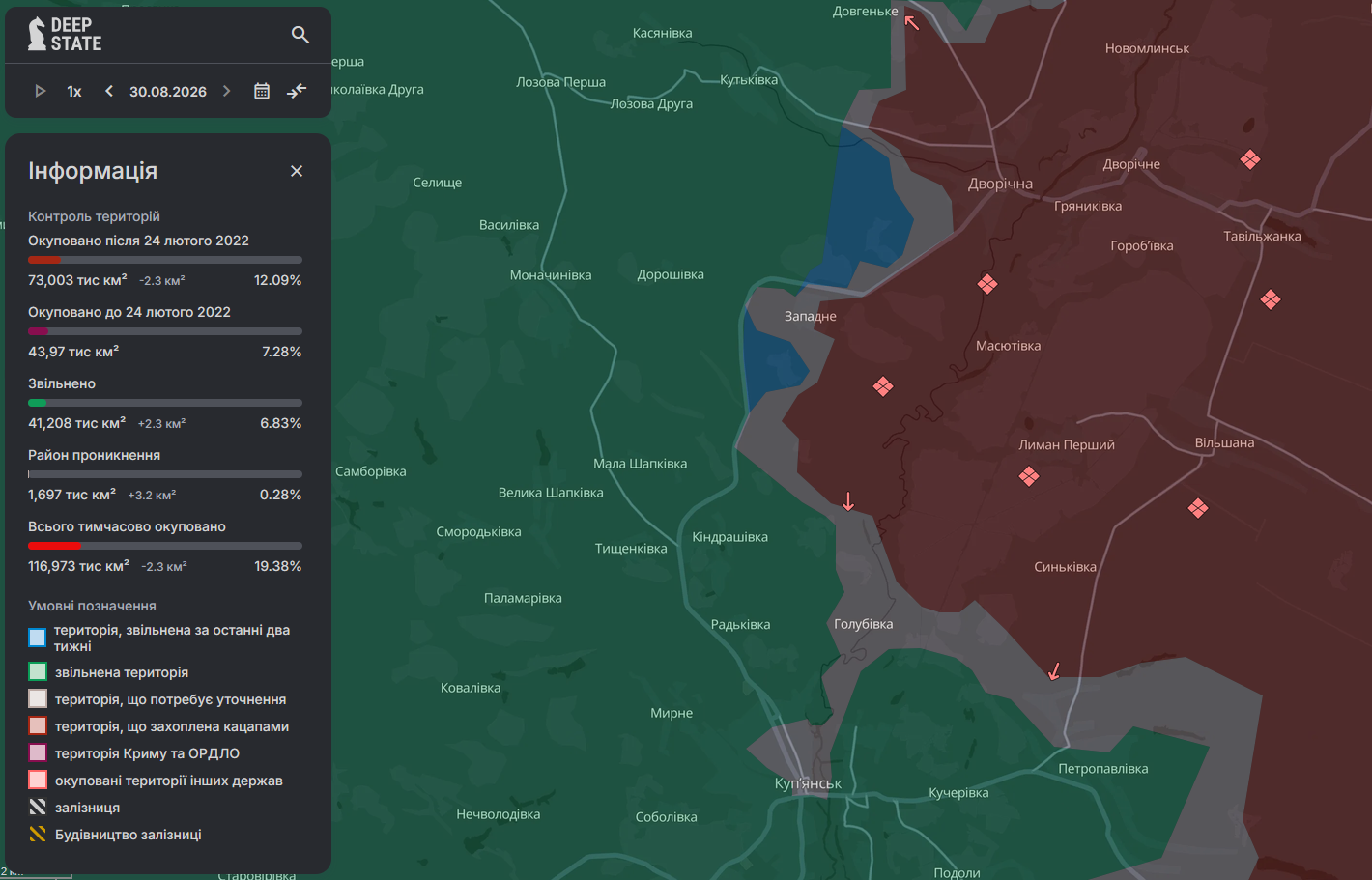Screen dimensions: 1372x880
Task: Click the DeepState logo
Action: tap(65, 35)
